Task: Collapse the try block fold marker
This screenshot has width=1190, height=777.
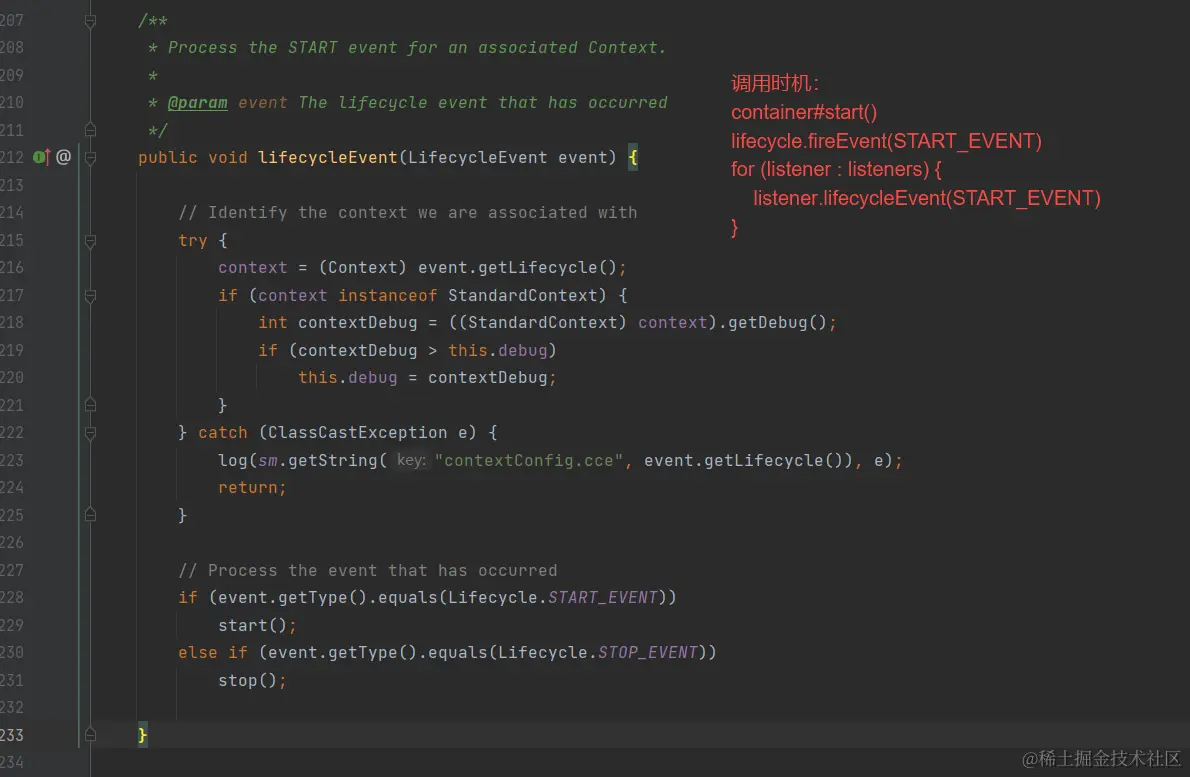Action: [90, 241]
